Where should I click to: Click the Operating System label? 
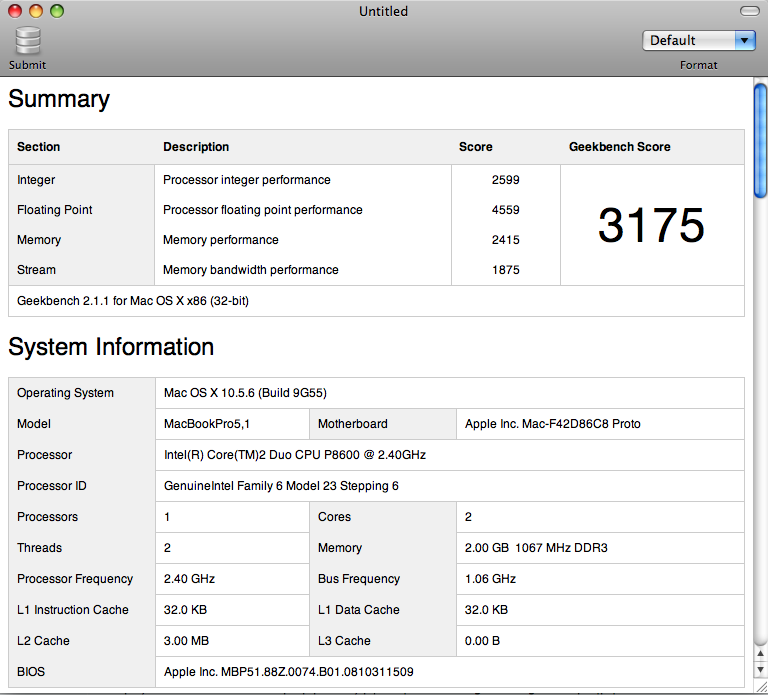click(65, 393)
